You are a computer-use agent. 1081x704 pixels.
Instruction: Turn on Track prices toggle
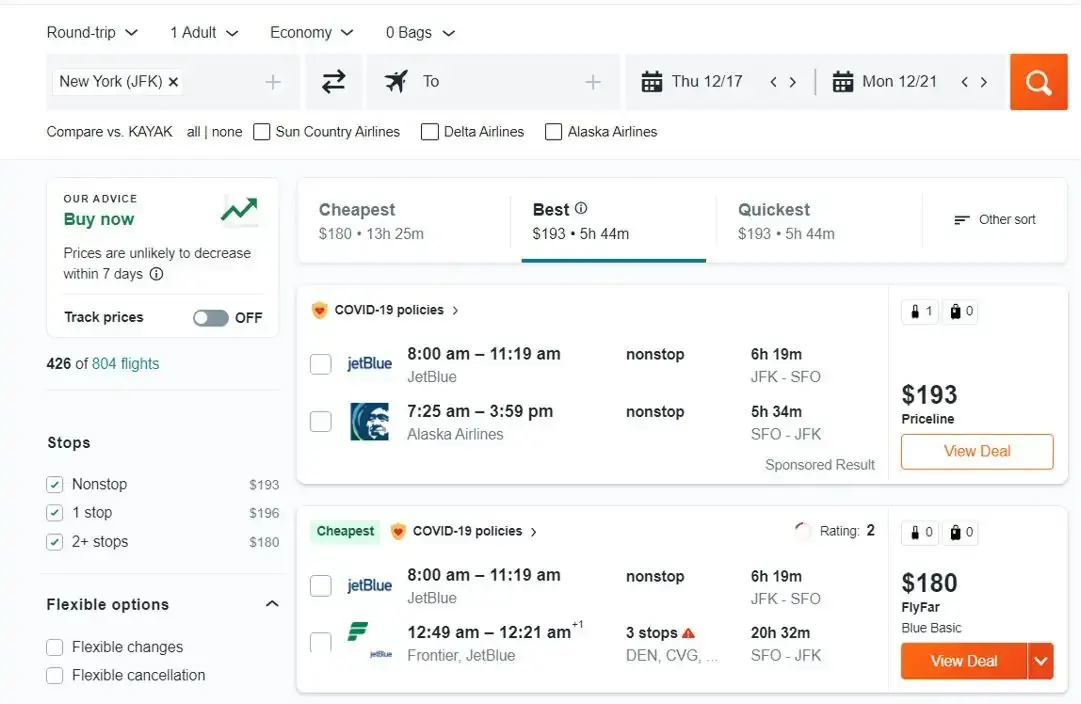[210, 318]
